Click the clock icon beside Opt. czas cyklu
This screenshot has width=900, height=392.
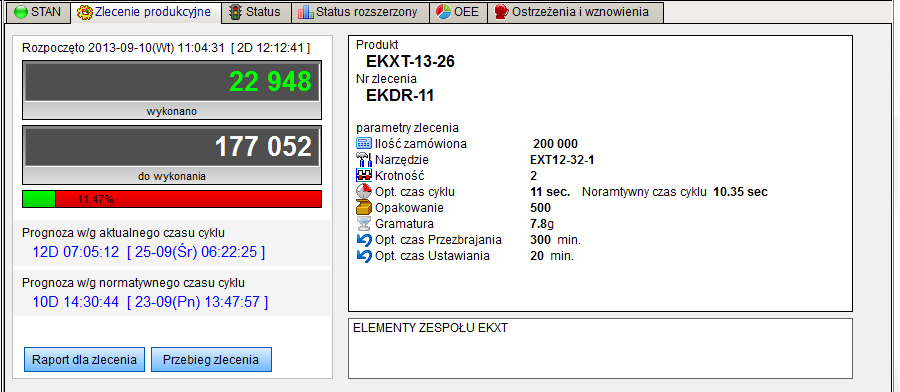[x=364, y=192]
